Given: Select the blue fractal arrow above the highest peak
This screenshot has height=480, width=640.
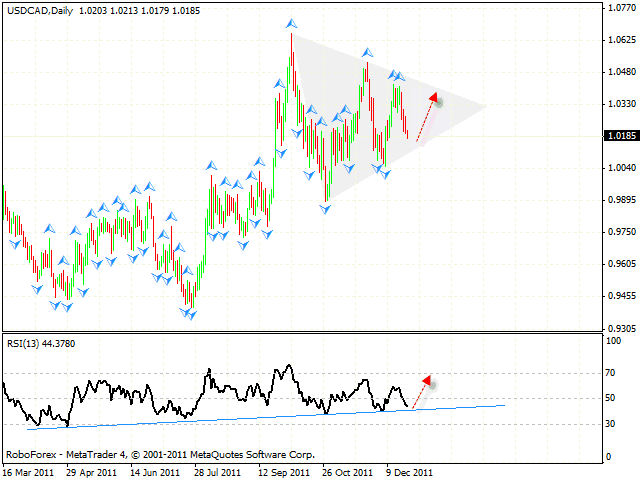Looking at the screenshot, I should [291, 22].
